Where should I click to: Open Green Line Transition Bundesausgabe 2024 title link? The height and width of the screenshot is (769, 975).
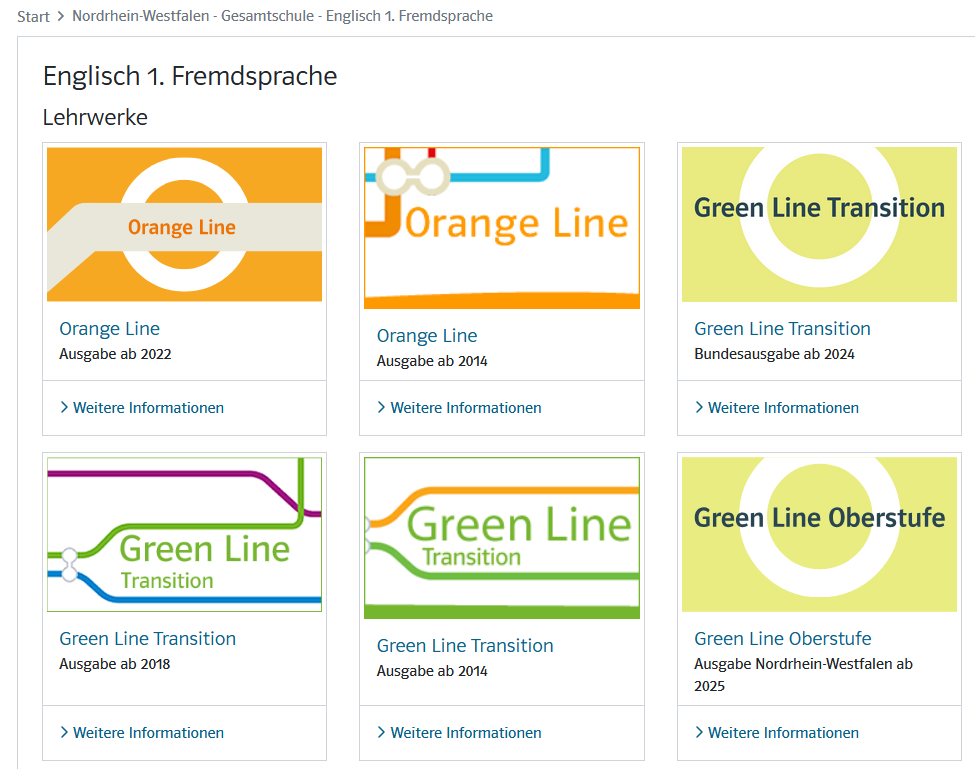[782, 328]
